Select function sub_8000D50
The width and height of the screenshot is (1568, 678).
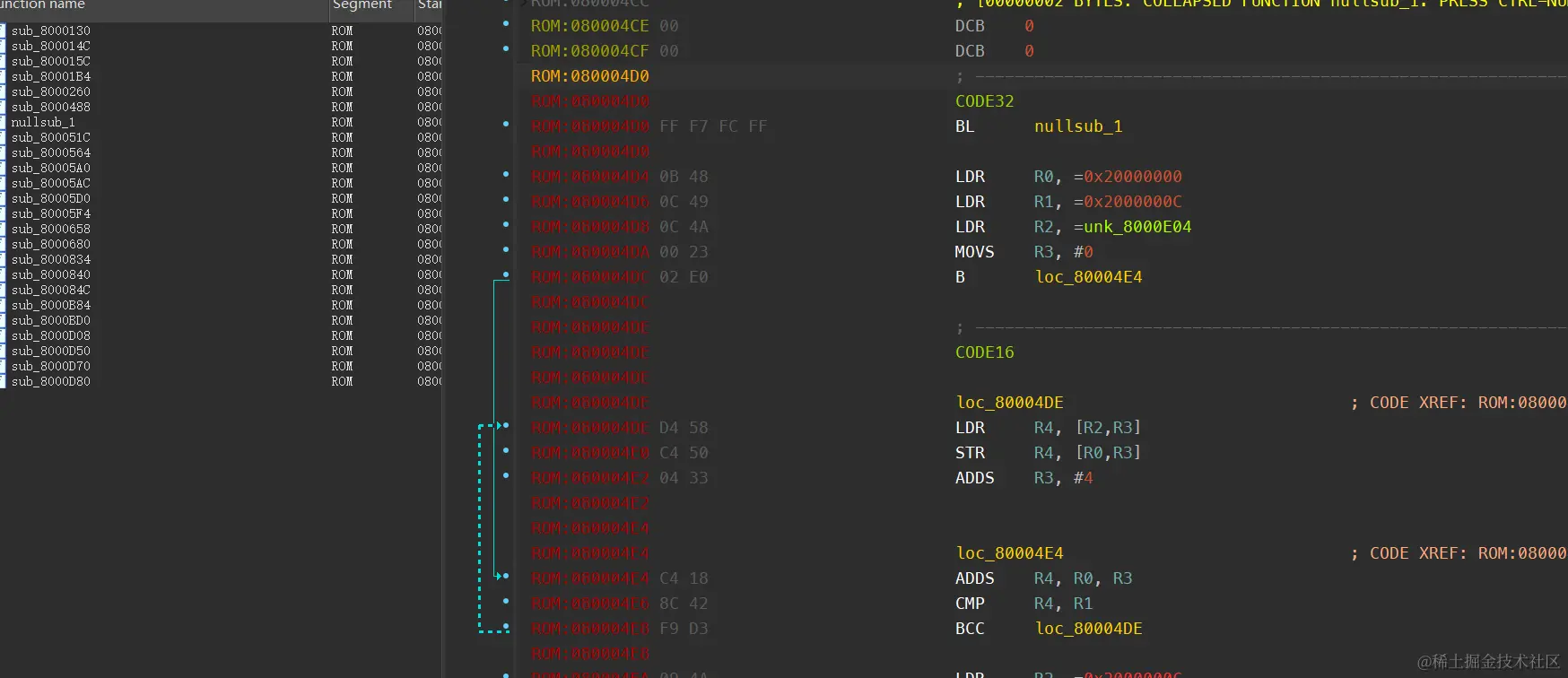pyautogui.click(x=51, y=351)
